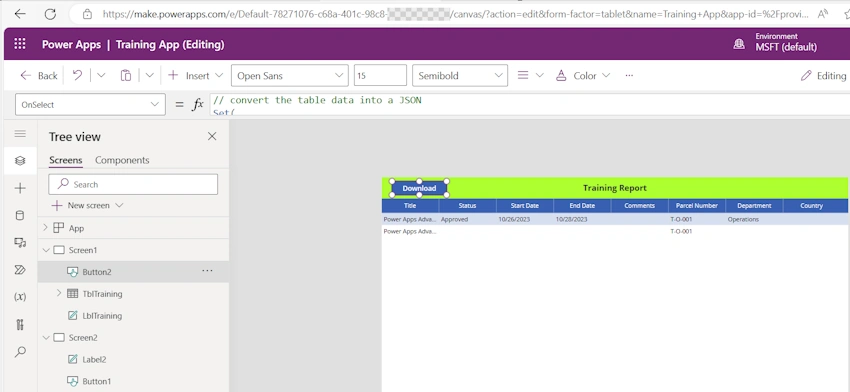Click the Paste clipboard icon

pos(126,76)
